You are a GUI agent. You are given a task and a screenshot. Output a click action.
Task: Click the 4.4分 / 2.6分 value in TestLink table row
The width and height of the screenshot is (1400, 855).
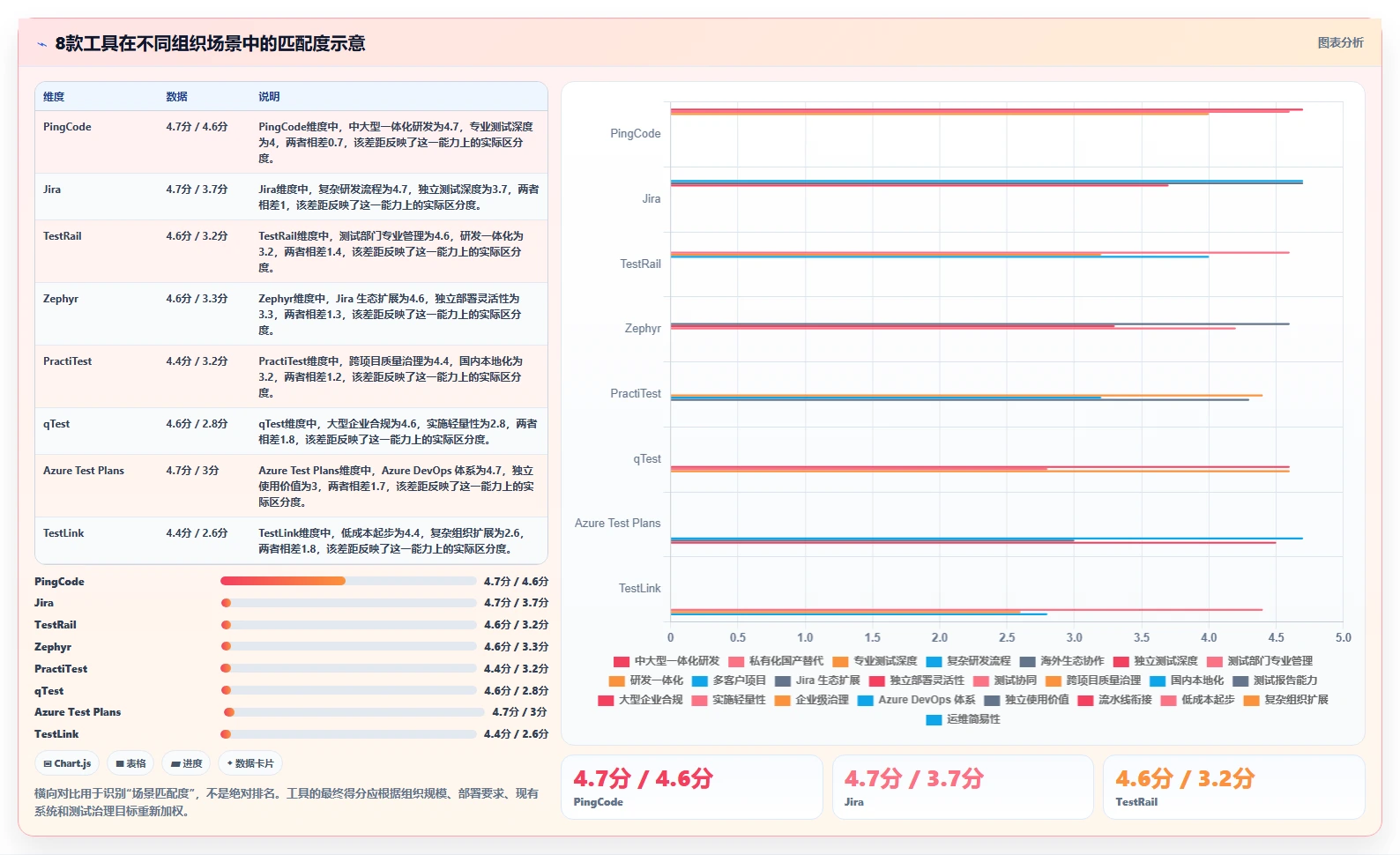197,533
